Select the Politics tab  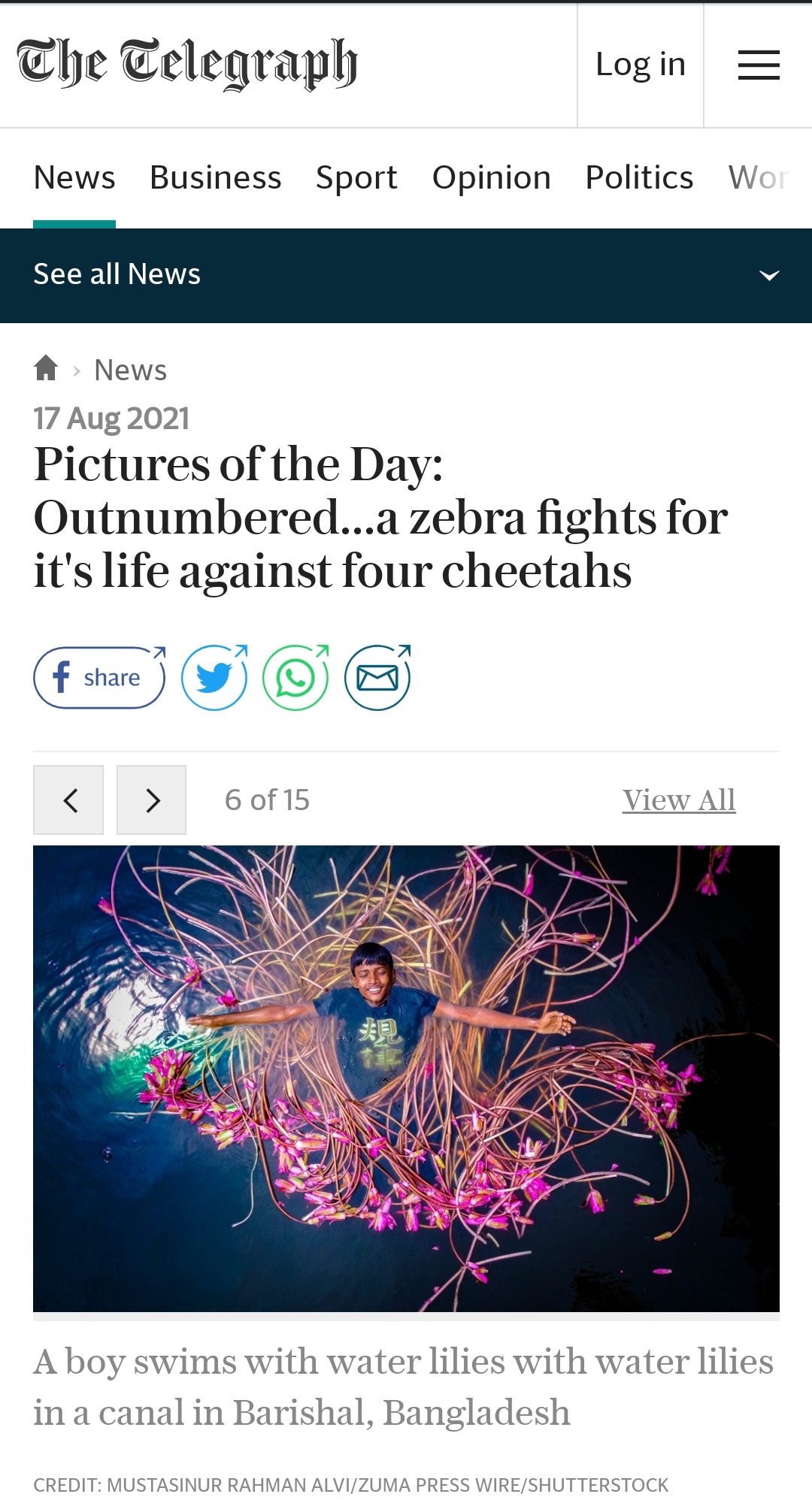pyautogui.click(x=639, y=178)
